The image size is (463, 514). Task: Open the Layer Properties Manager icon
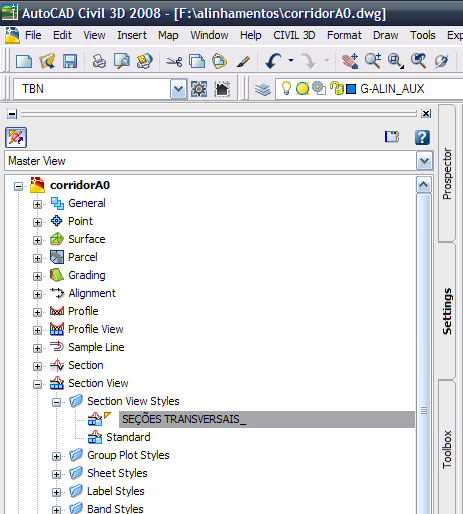263,89
